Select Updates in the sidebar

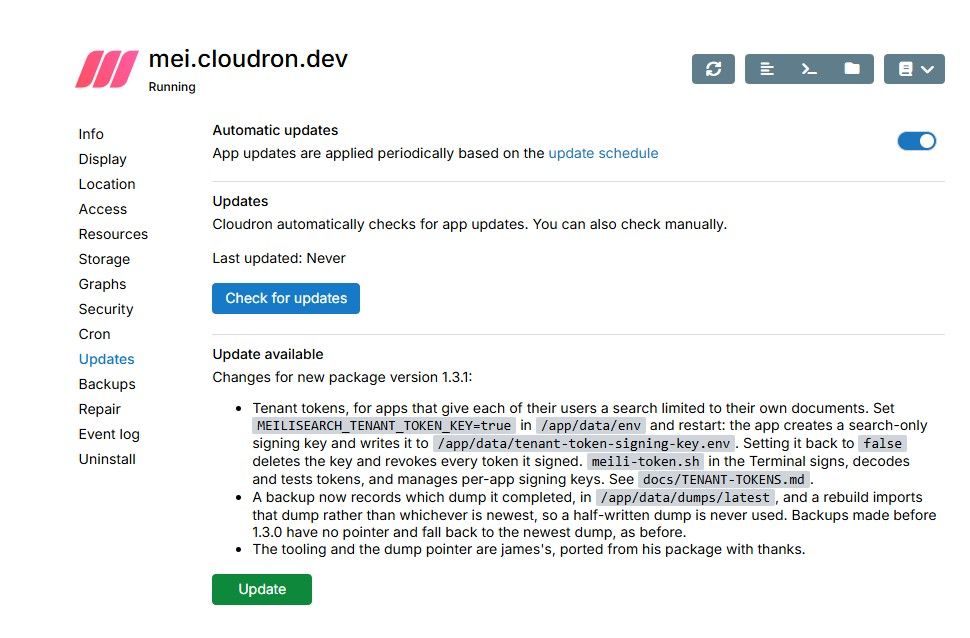pyautogui.click(x=106, y=360)
